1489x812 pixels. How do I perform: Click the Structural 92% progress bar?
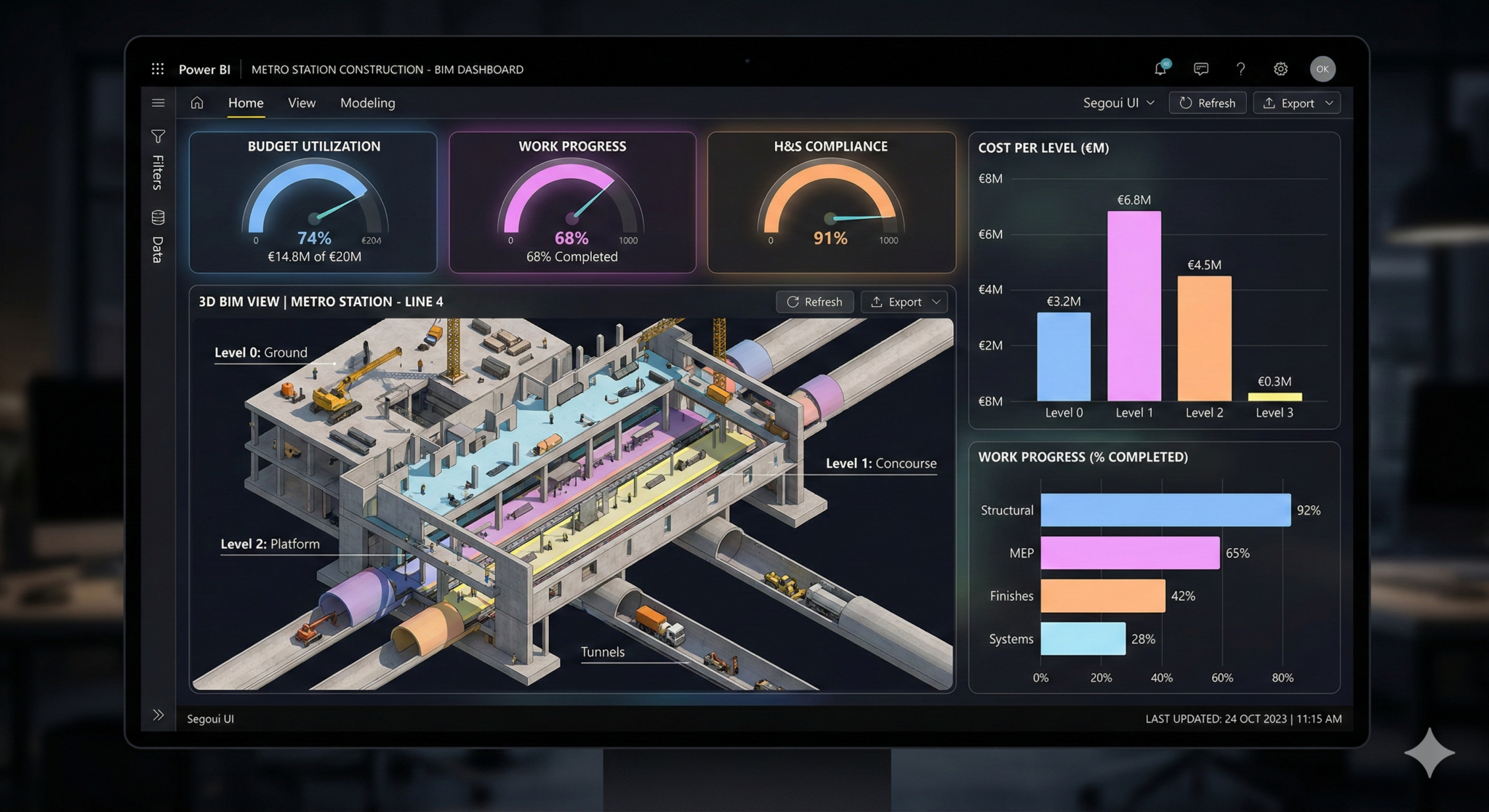tap(1165, 510)
